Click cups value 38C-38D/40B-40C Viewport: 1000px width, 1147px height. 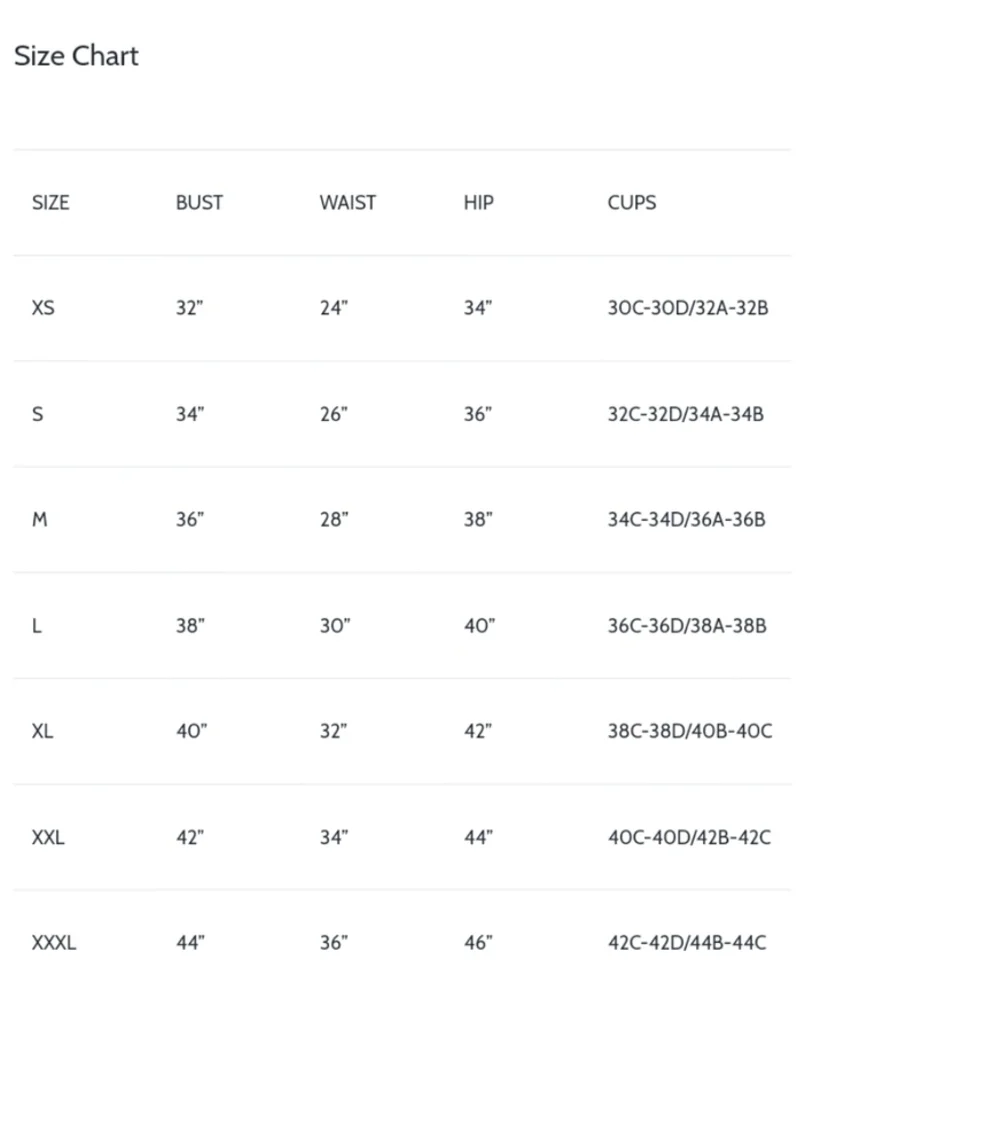(x=690, y=731)
